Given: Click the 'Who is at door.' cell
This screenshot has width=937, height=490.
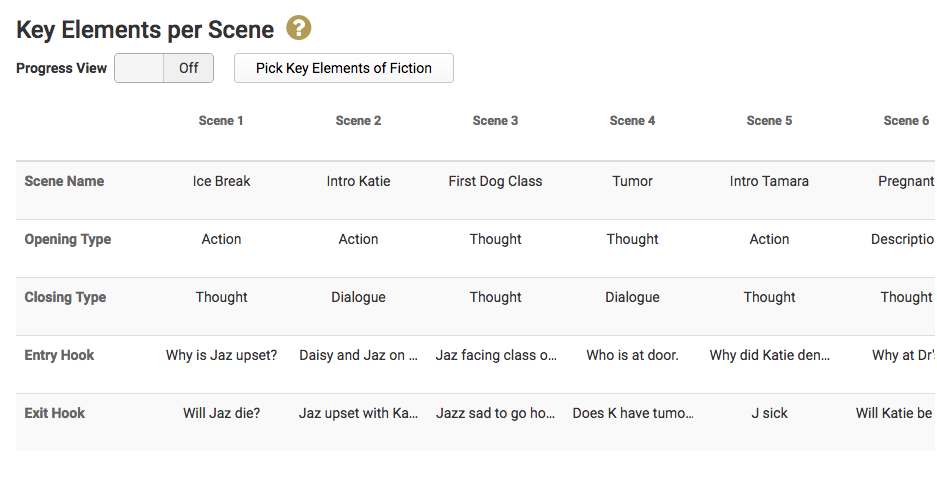Looking at the screenshot, I should pyautogui.click(x=632, y=355).
